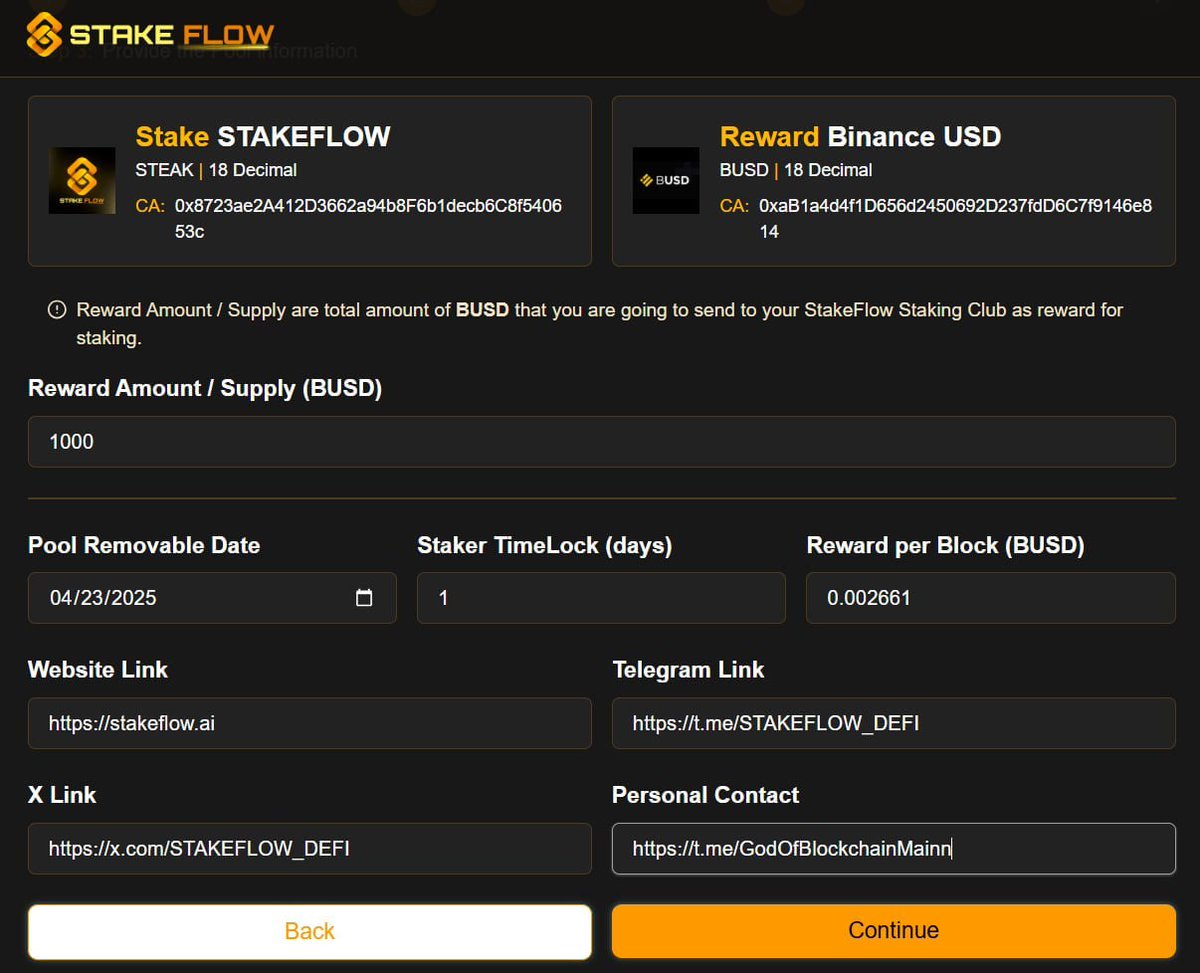Go back with the Back button
The width and height of the screenshot is (1200, 973).
point(310,931)
